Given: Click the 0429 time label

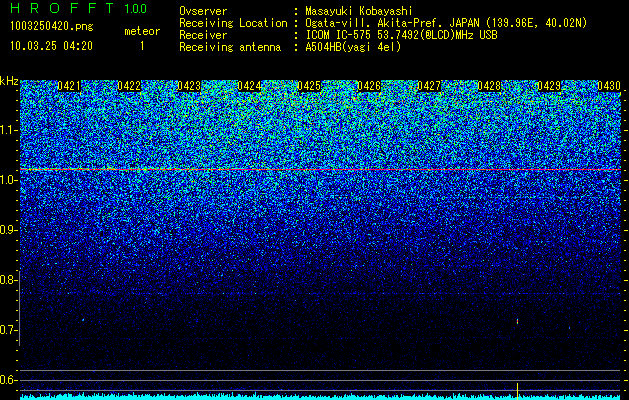Looking at the screenshot, I should pyautogui.click(x=549, y=86).
